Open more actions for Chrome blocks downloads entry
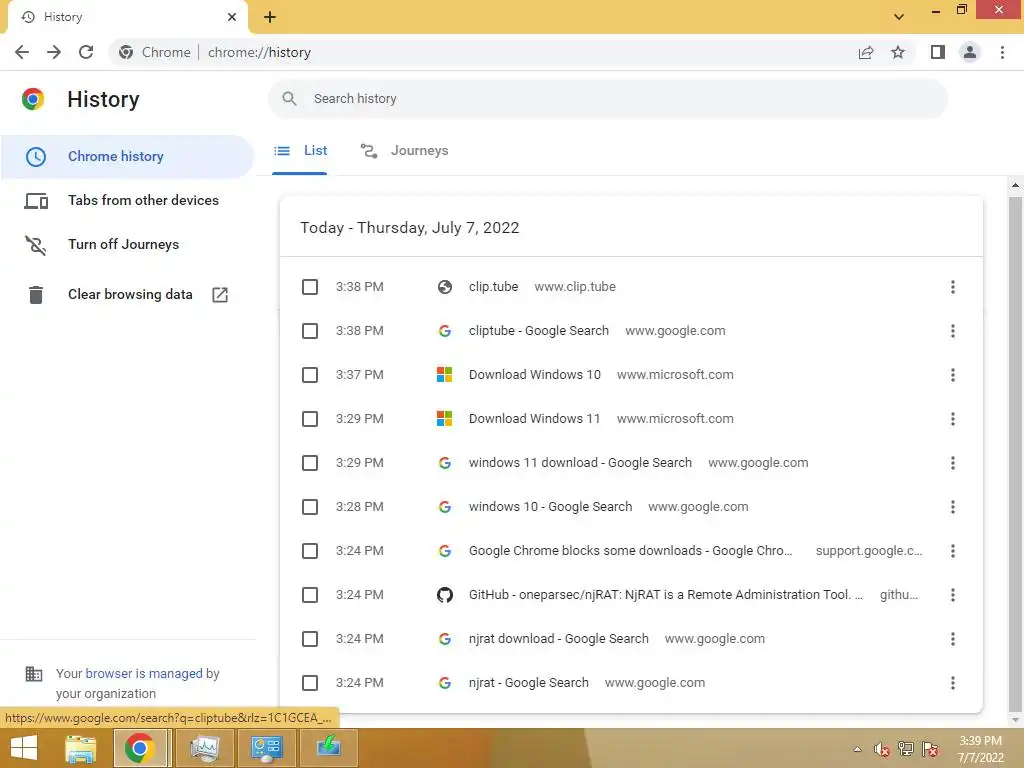 coord(953,551)
